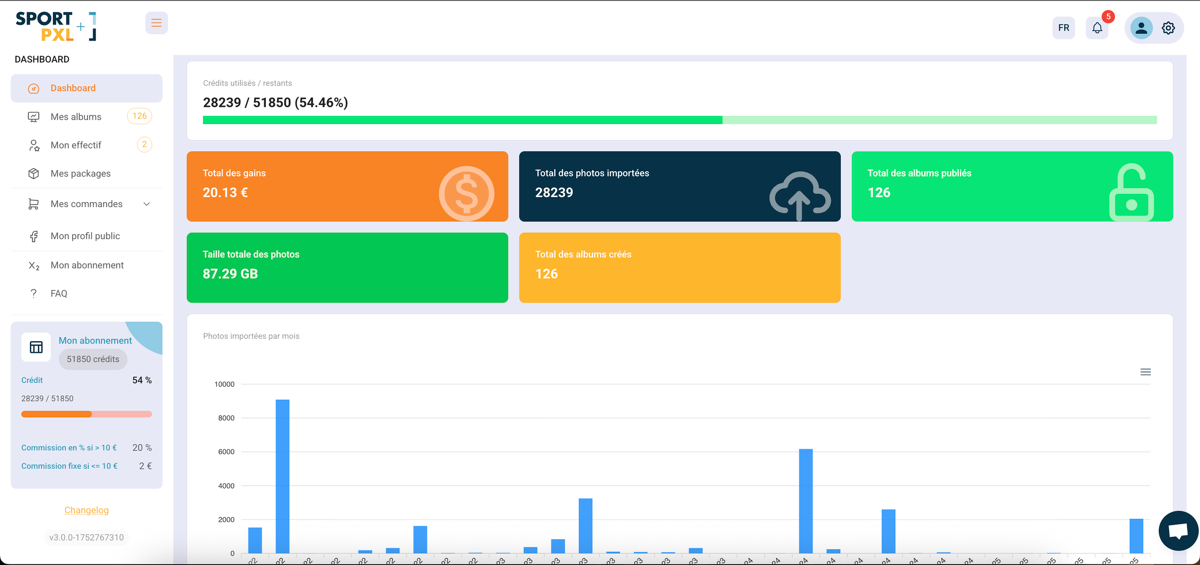Screen dimensions: 1200x565
Task: Open the notifications bell
Action: click(x=1097, y=28)
